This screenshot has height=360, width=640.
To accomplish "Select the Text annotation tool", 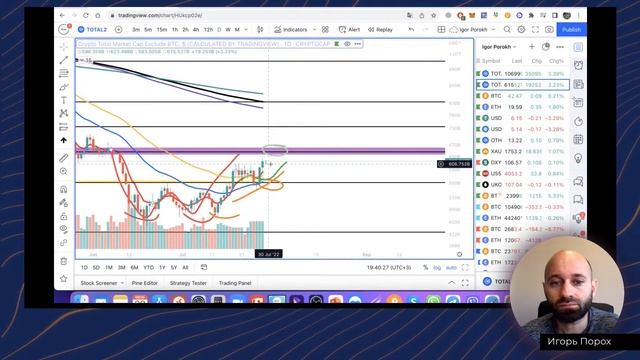I will (64, 100).
